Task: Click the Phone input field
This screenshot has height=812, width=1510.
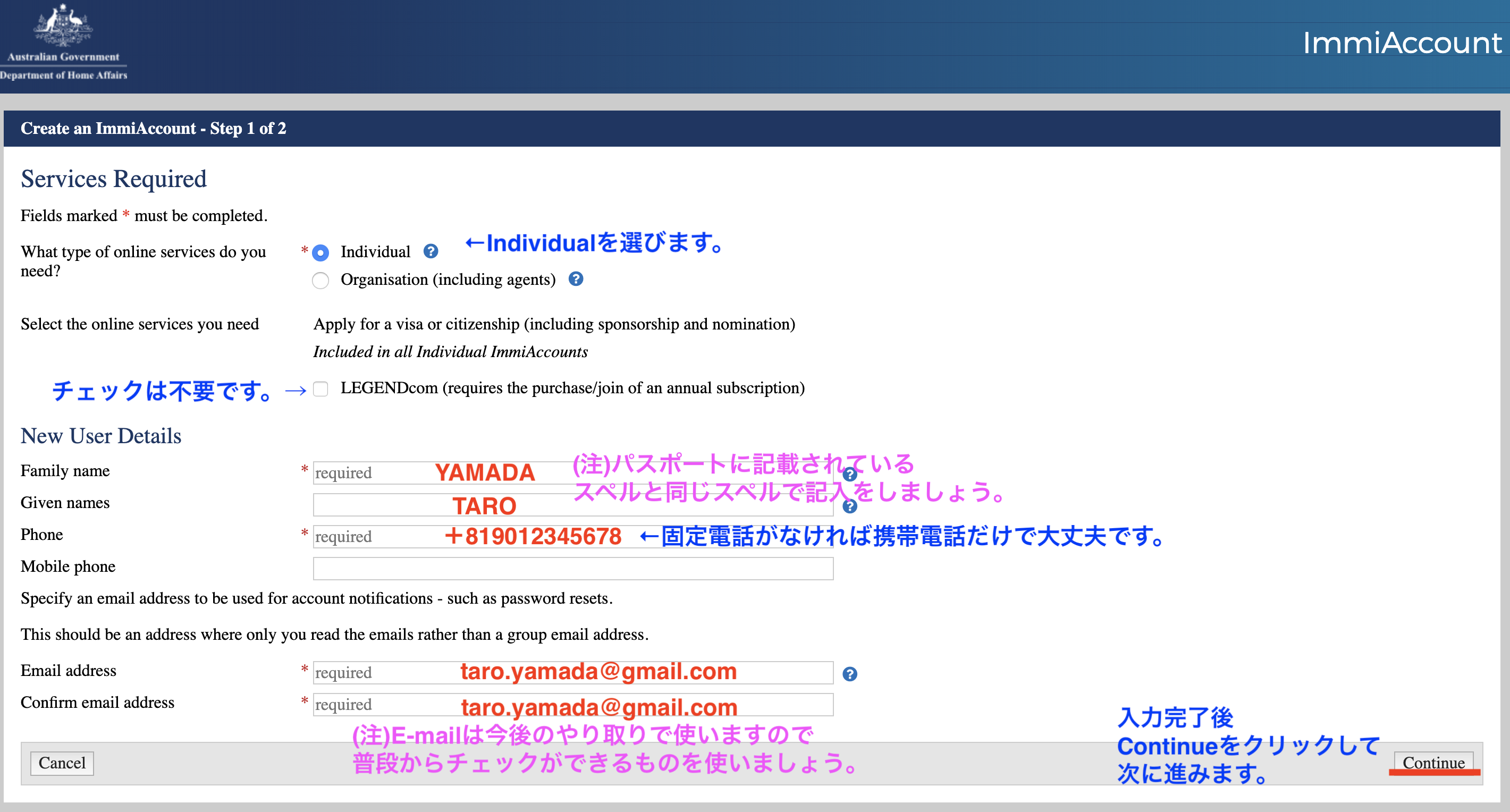Action: [573, 536]
